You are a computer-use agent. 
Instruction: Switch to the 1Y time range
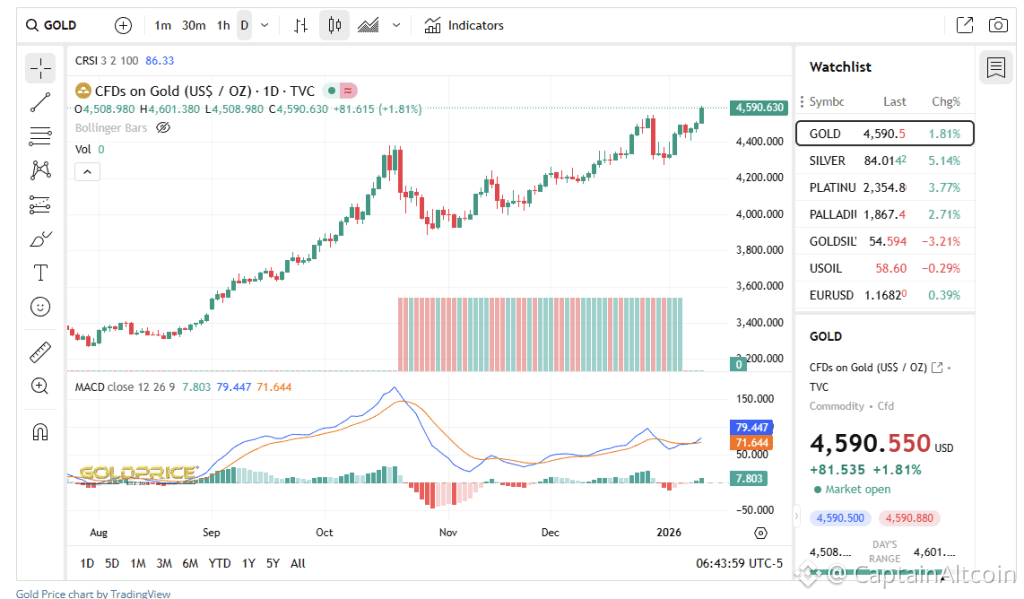click(x=249, y=563)
